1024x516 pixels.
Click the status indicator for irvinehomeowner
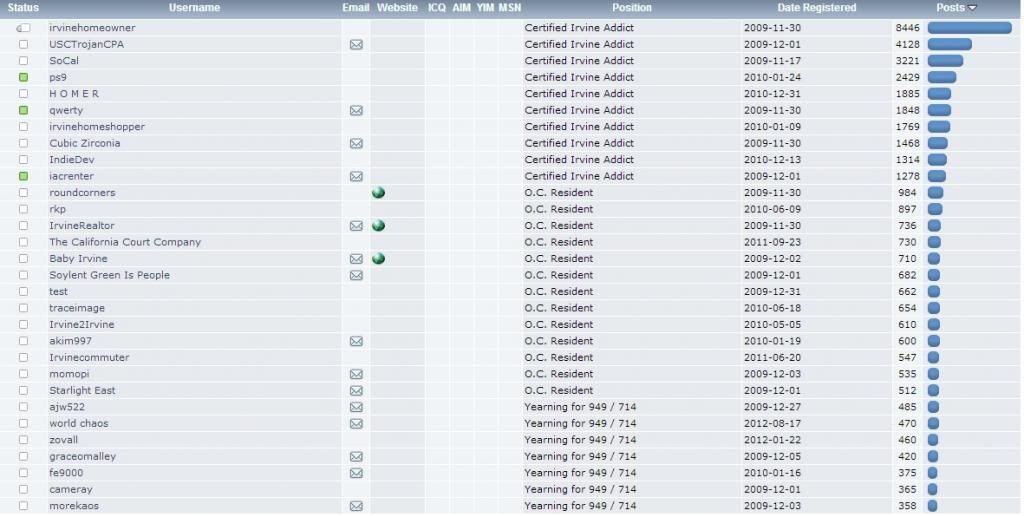[24, 28]
